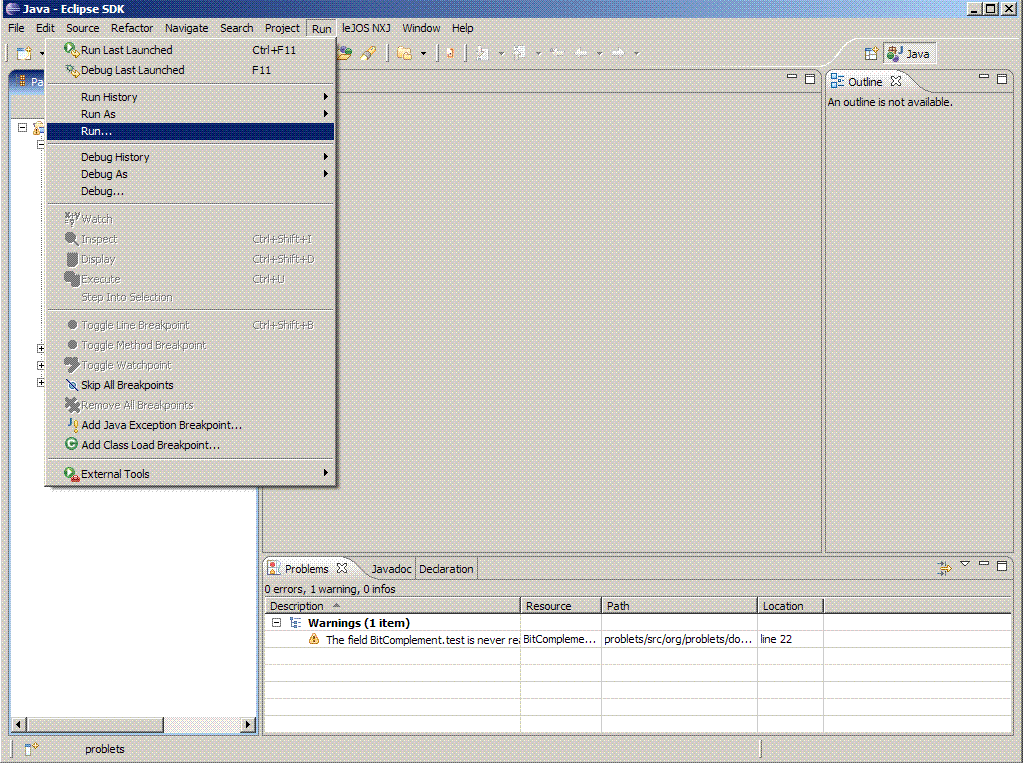The image size is (1025, 765).
Task: Choose Debug Last Launched
Action: pyautogui.click(x=190, y=70)
